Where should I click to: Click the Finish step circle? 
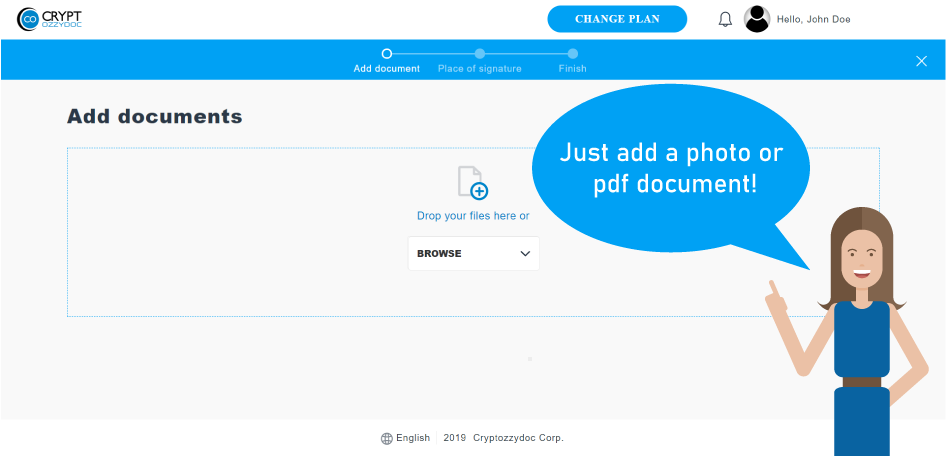(x=573, y=54)
